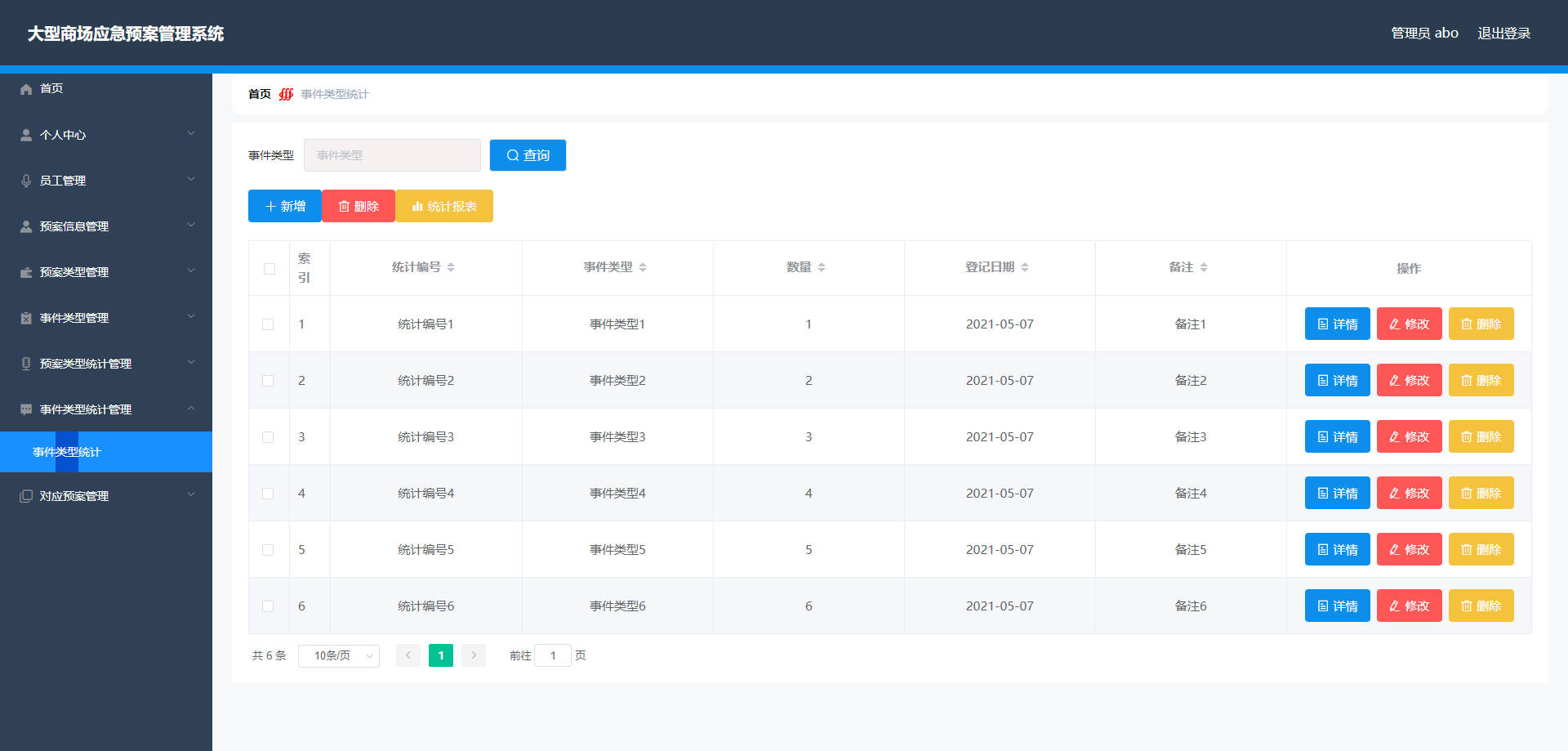Screen dimensions: 1568x751
Task: Click the 新增 add button
Action: coord(285,206)
